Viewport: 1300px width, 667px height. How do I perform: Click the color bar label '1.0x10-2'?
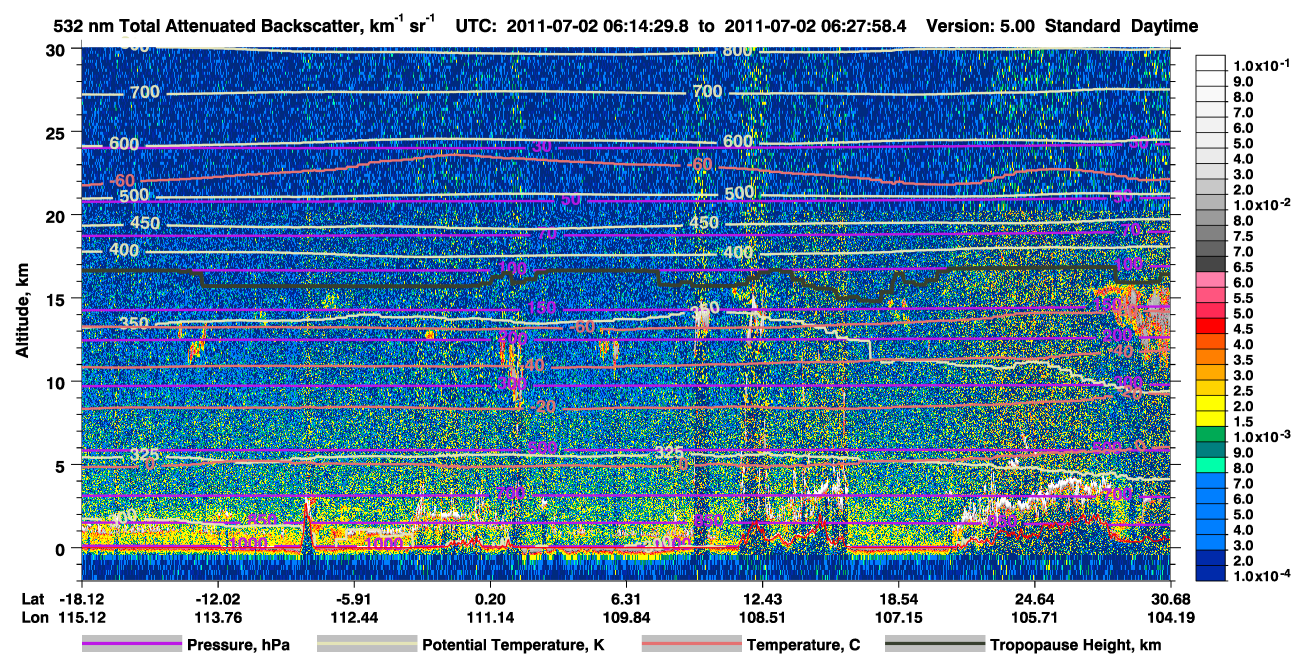(x=1263, y=204)
